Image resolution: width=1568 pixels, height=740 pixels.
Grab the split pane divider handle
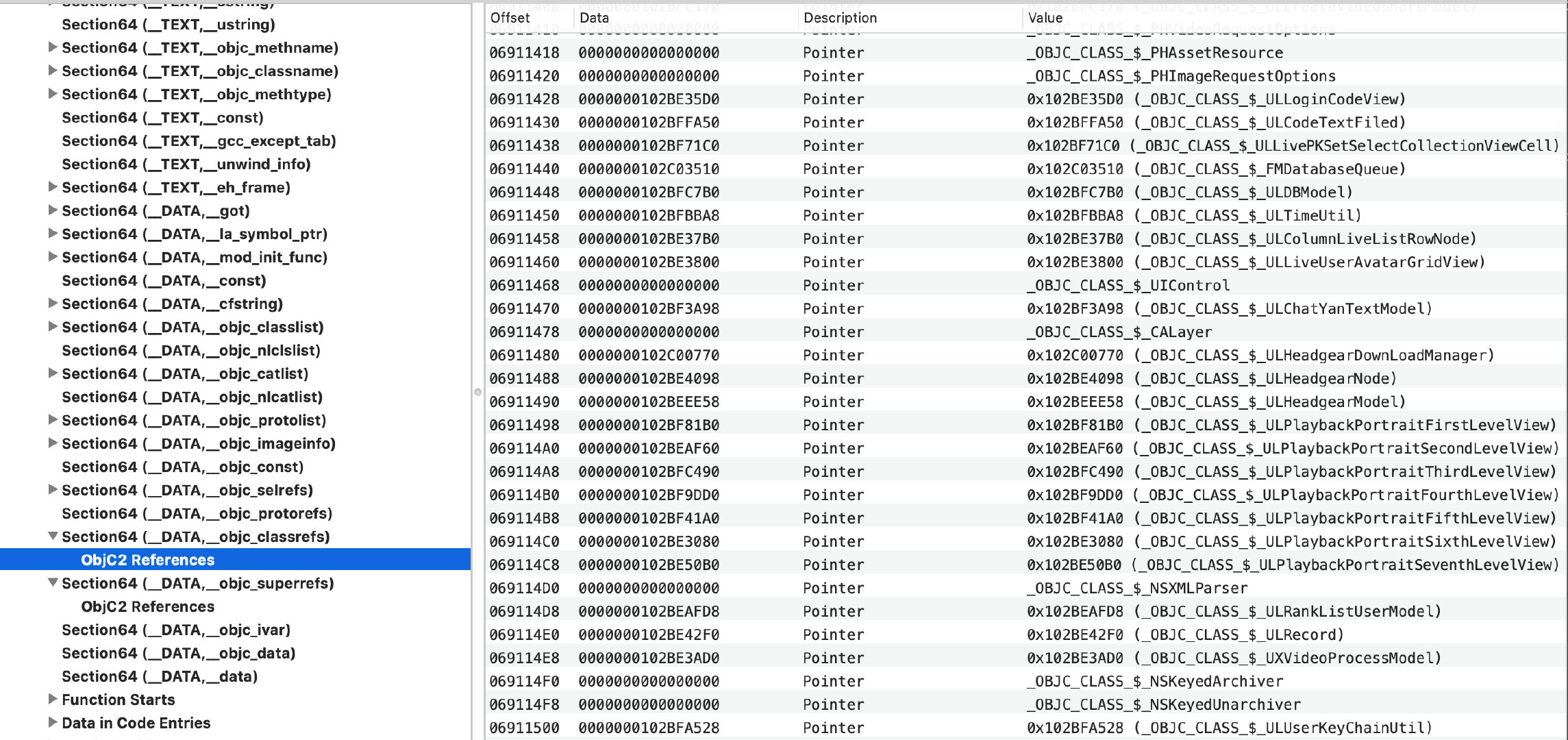pos(477,393)
